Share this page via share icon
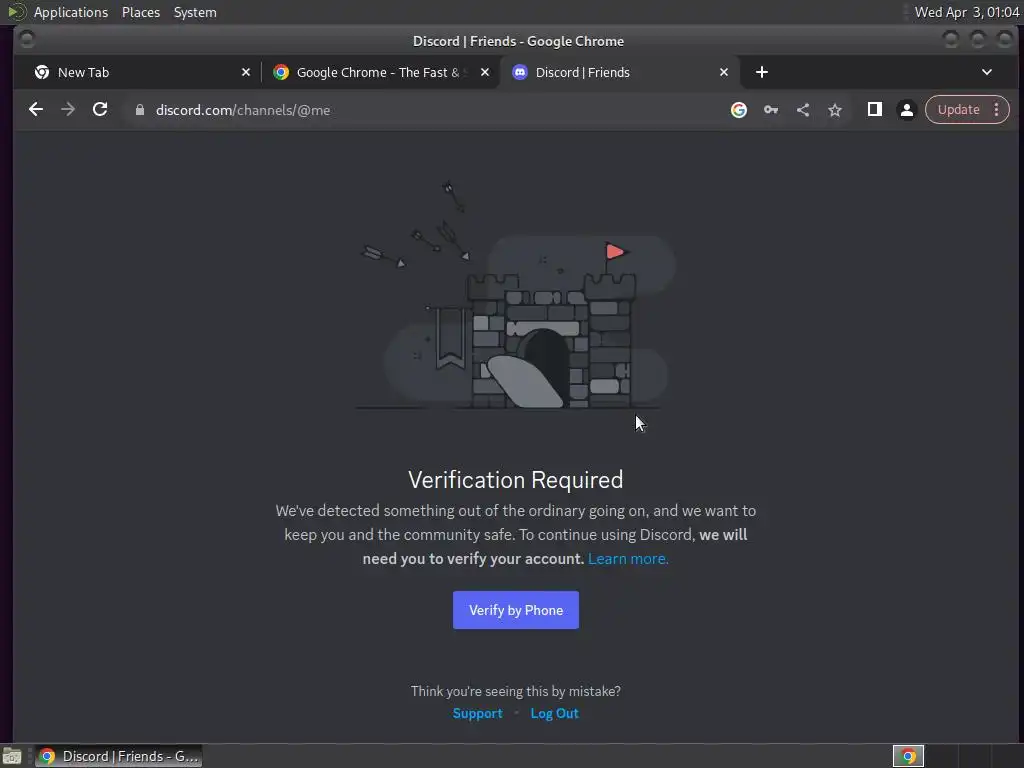The image size is (1024, 768). [803, 110]
